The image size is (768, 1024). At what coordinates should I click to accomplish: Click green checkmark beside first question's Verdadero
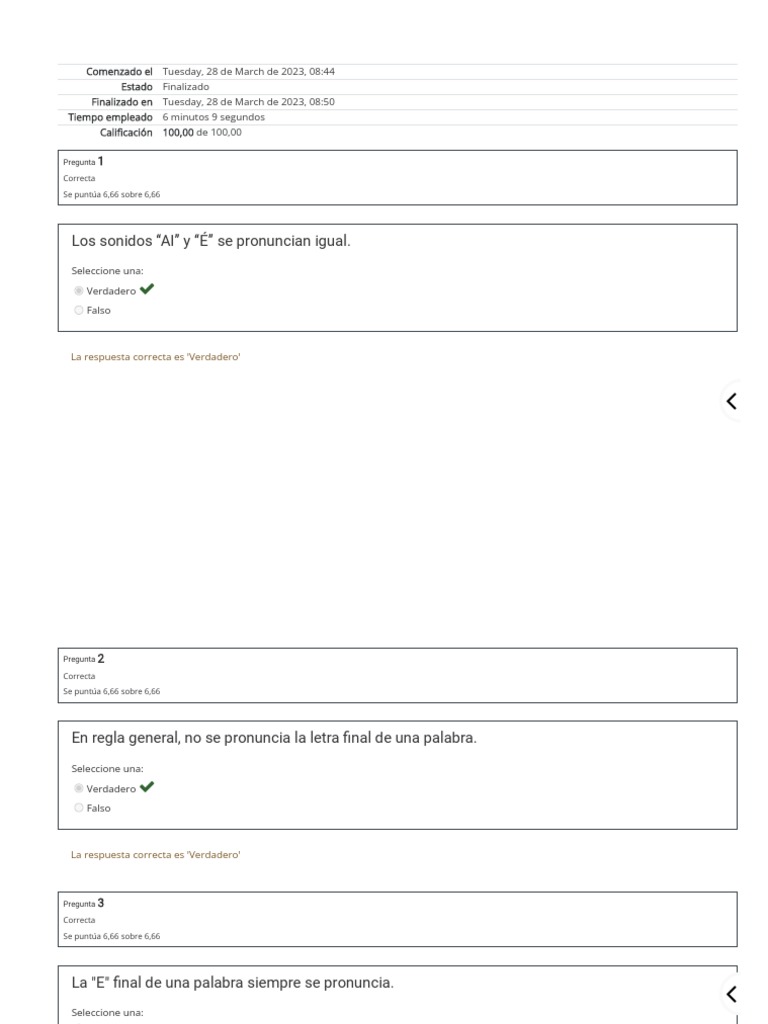[x=148, y=290]
